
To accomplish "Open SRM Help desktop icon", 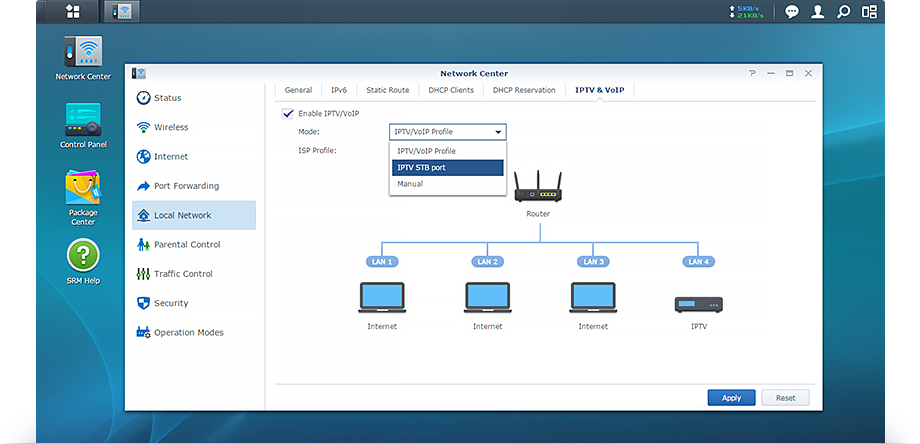I will (83, 258).
